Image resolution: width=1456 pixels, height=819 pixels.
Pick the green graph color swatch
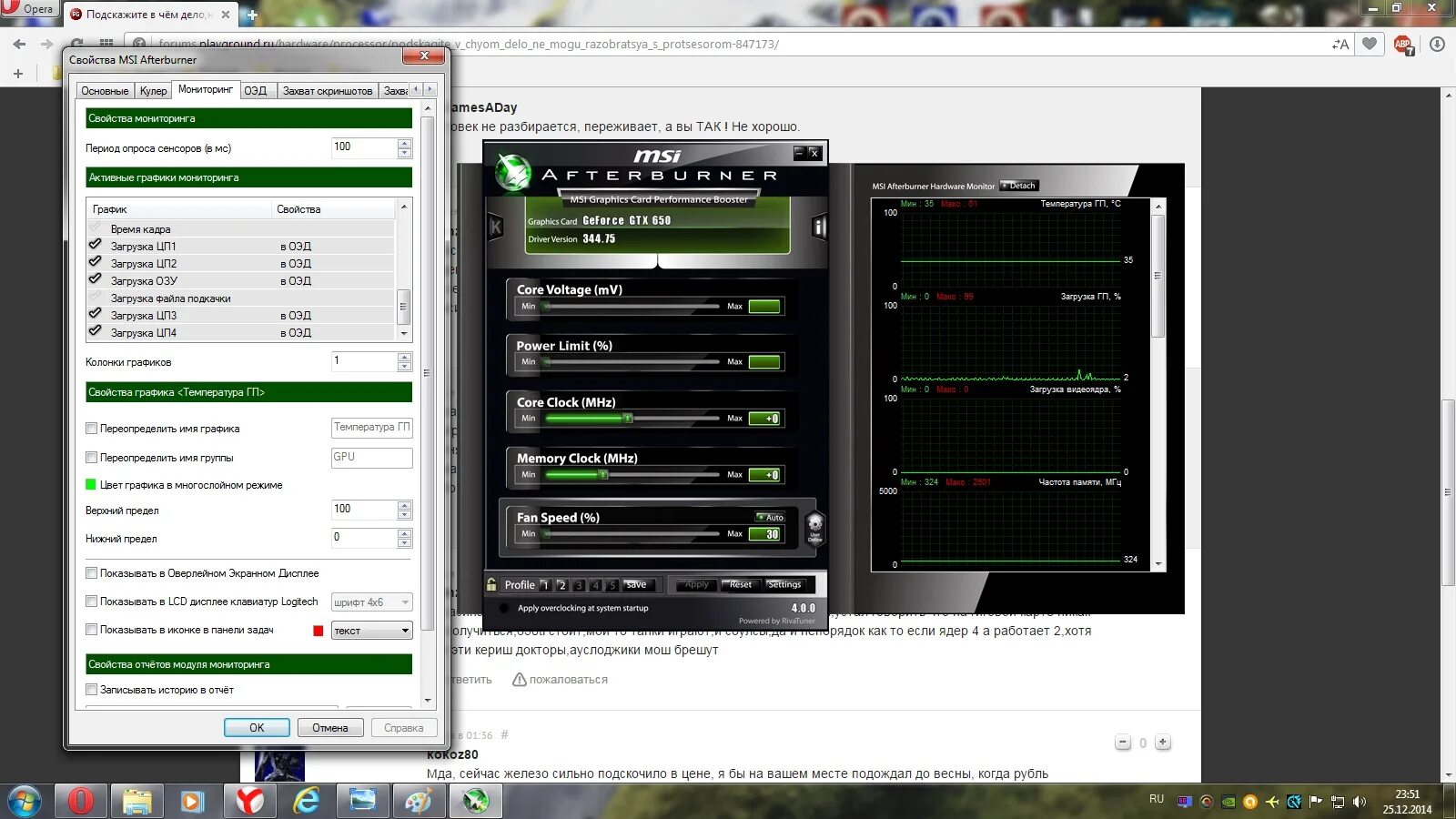tap(91, 485)
